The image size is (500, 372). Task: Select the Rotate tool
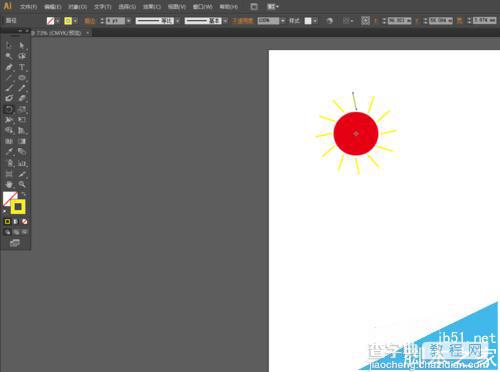[9, 109]
